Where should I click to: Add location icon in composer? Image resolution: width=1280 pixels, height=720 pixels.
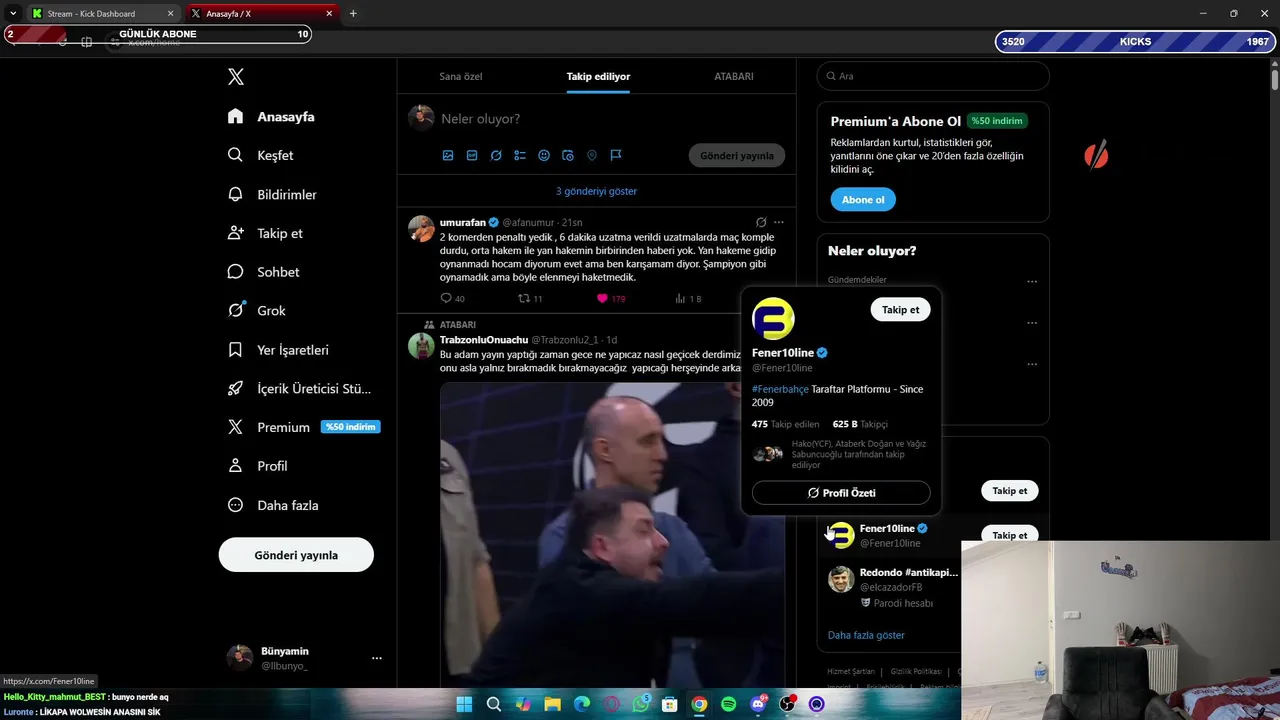pyautogui.click(x=592, y=156)
